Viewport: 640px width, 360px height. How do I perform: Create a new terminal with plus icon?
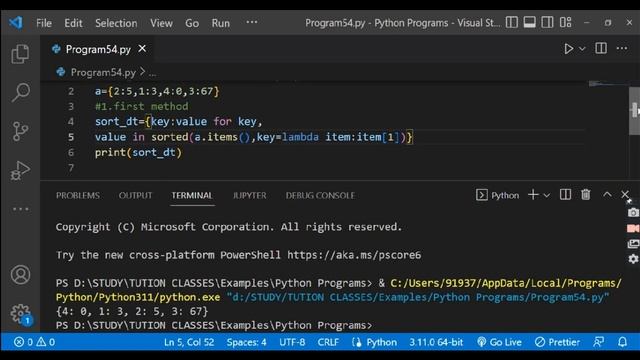(533, 195)
